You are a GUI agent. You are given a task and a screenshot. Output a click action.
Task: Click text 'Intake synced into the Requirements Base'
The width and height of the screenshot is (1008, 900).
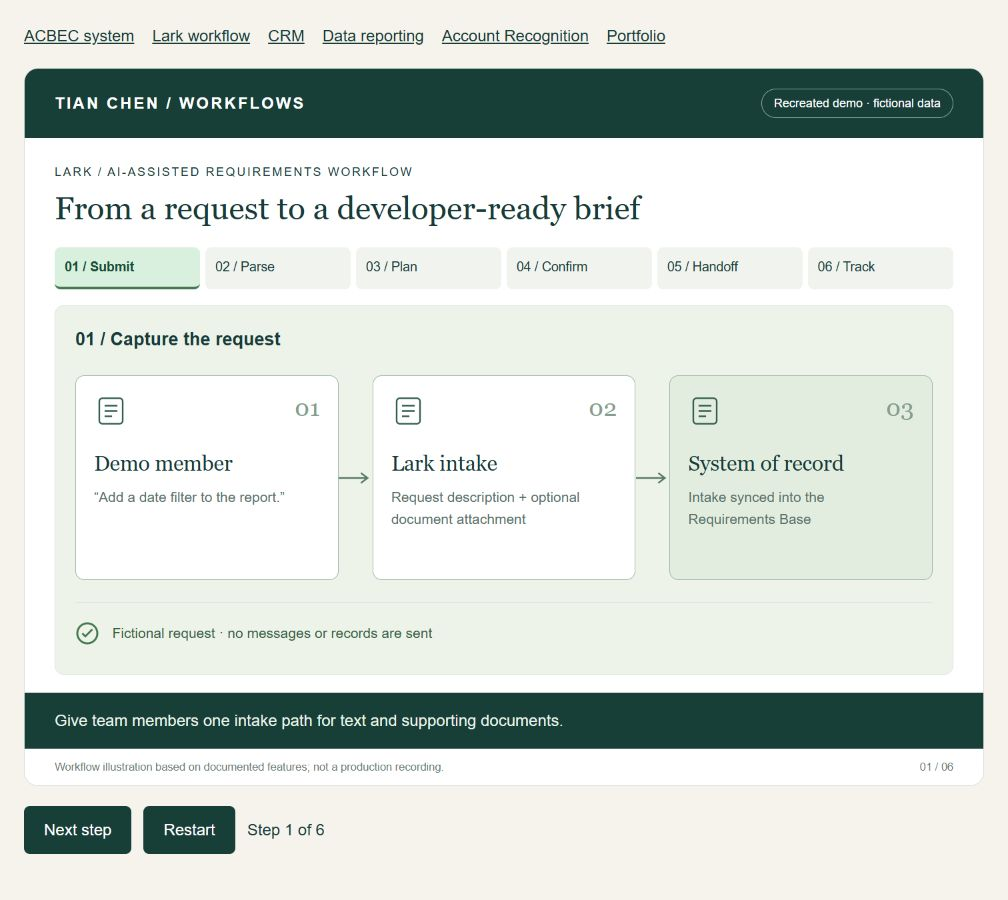coord(756,508)
